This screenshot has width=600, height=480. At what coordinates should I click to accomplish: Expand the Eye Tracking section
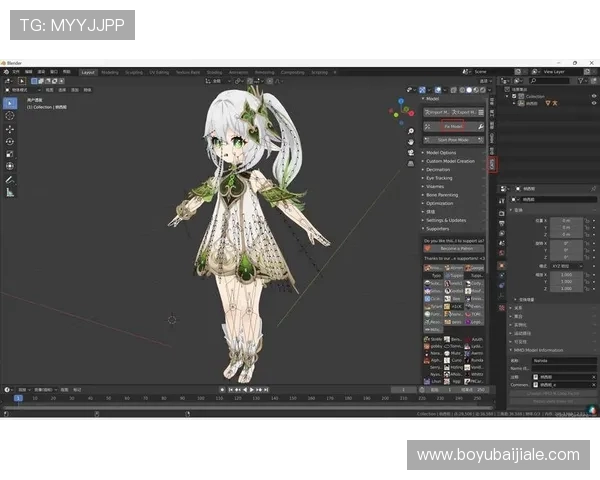(x=438, y=178)
